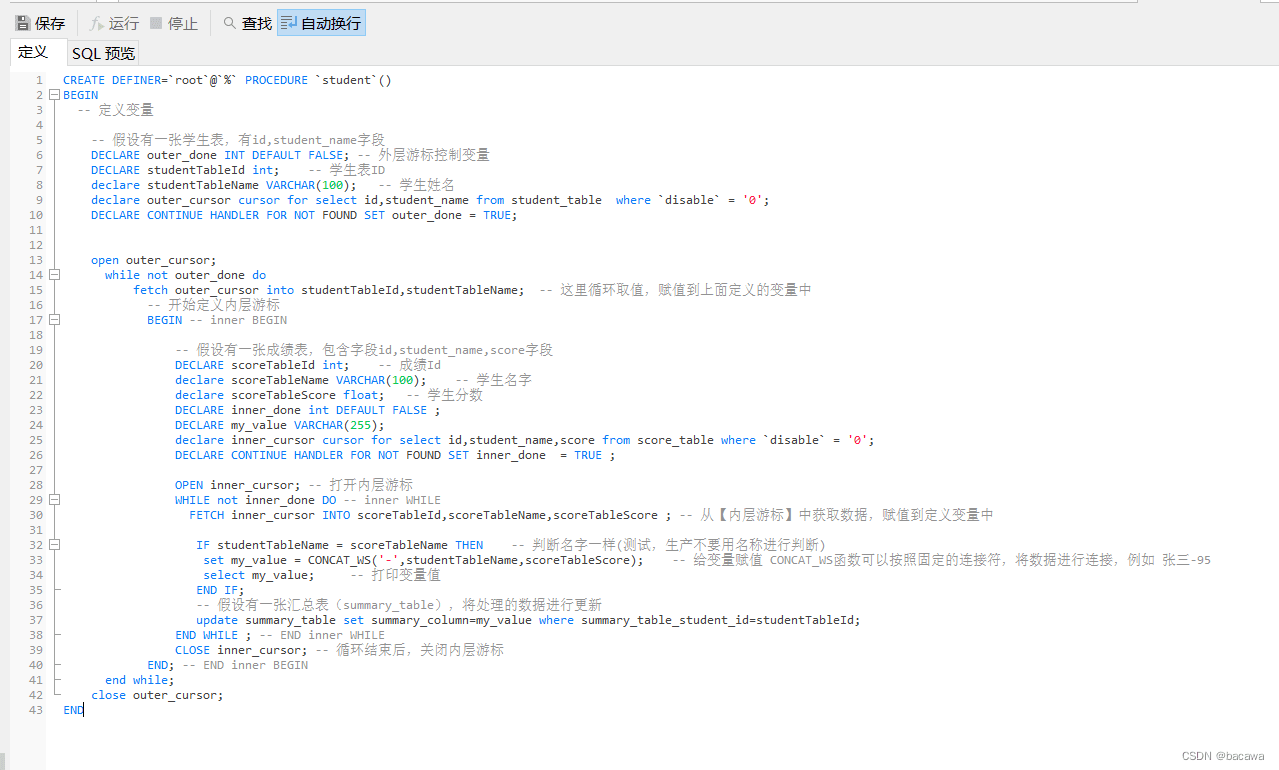The image size is (1279, 770).
Task: Click the word wrap icon beside 自动换行
Action: (x=289, y=23)
